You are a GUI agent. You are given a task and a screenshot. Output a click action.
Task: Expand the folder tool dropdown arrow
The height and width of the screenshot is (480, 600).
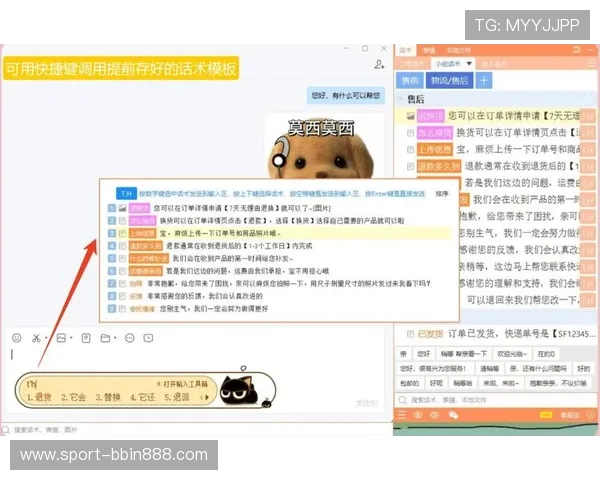115,338
